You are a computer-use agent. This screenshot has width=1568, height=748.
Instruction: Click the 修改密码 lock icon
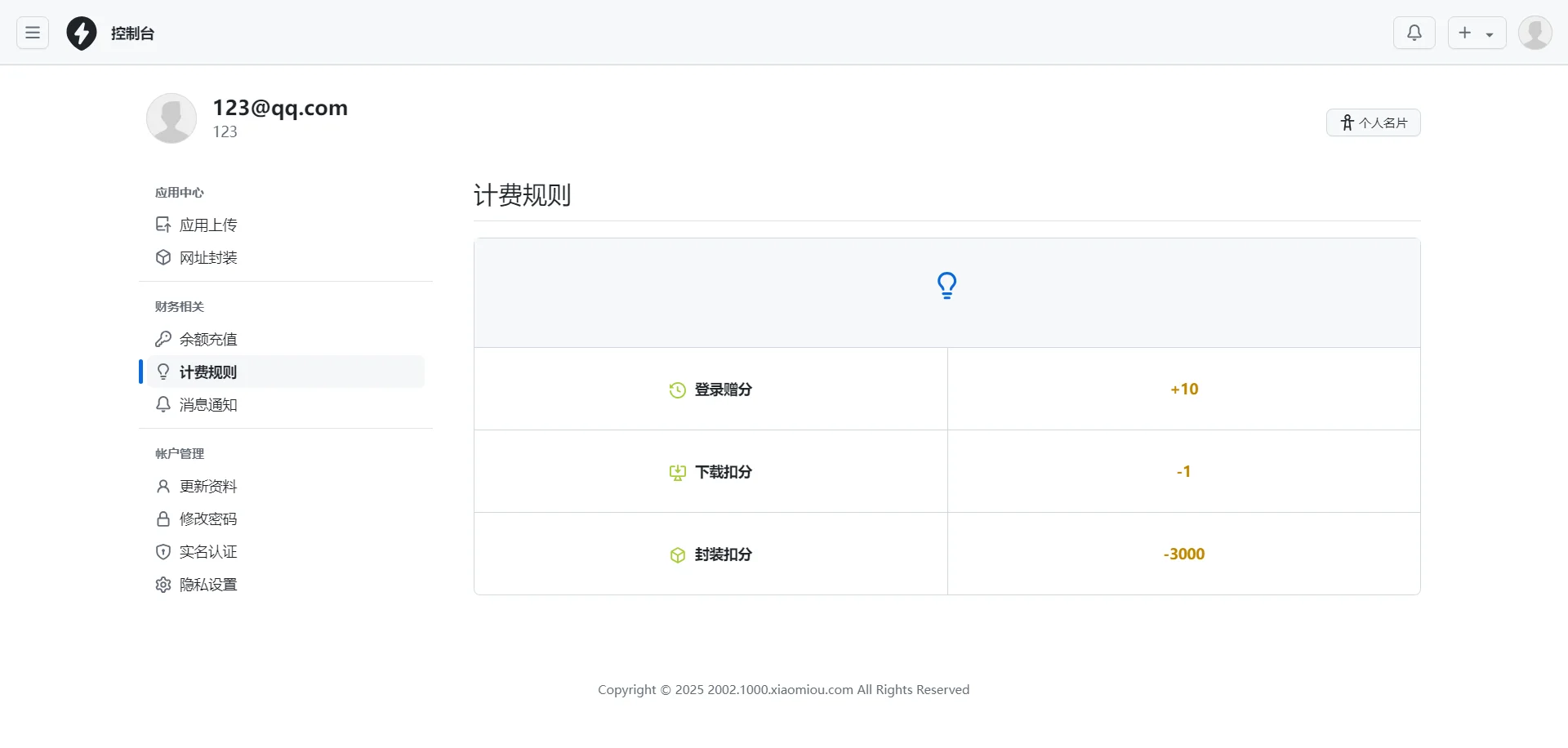coord(163,519)
